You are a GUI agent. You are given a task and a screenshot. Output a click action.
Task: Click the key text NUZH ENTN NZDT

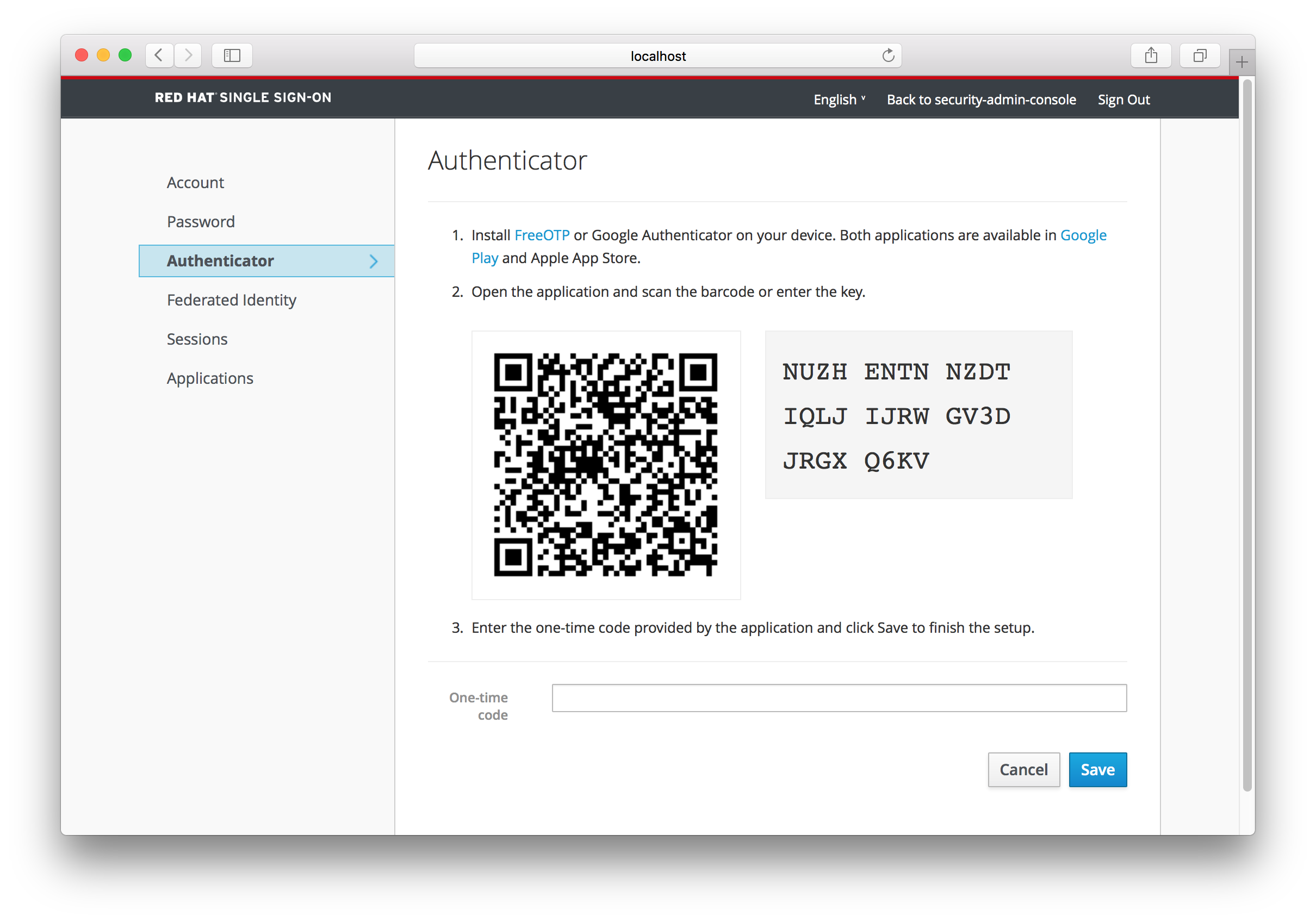pyautogui.click(x=896, y=372)
